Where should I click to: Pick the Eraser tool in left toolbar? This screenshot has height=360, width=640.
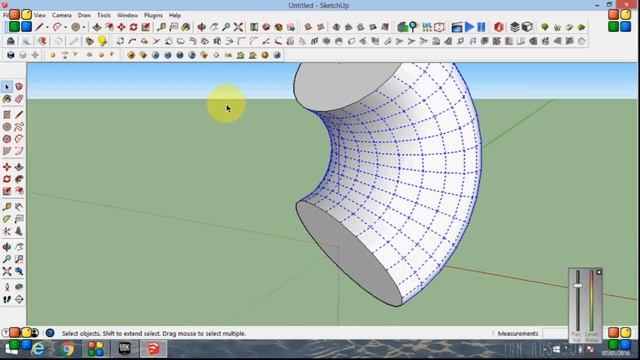point(19,99)
